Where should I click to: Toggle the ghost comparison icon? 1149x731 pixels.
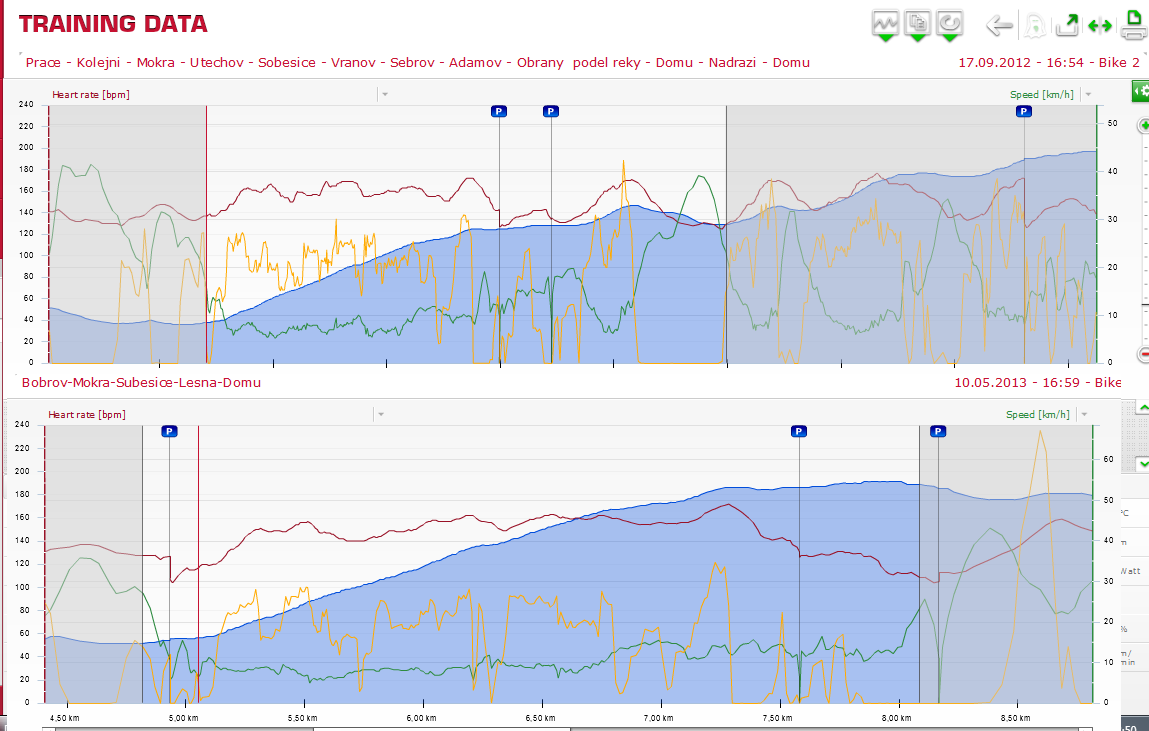(1035, 26)
